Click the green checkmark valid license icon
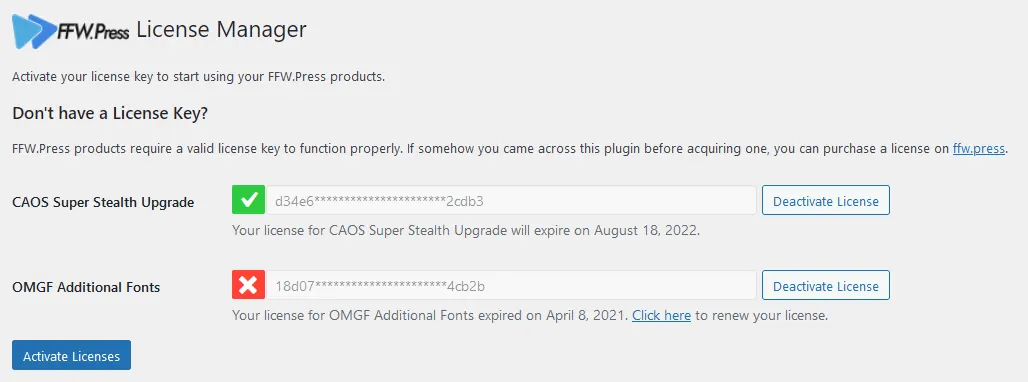Viewport: 1028px width, 382px height. click(248, 200)
